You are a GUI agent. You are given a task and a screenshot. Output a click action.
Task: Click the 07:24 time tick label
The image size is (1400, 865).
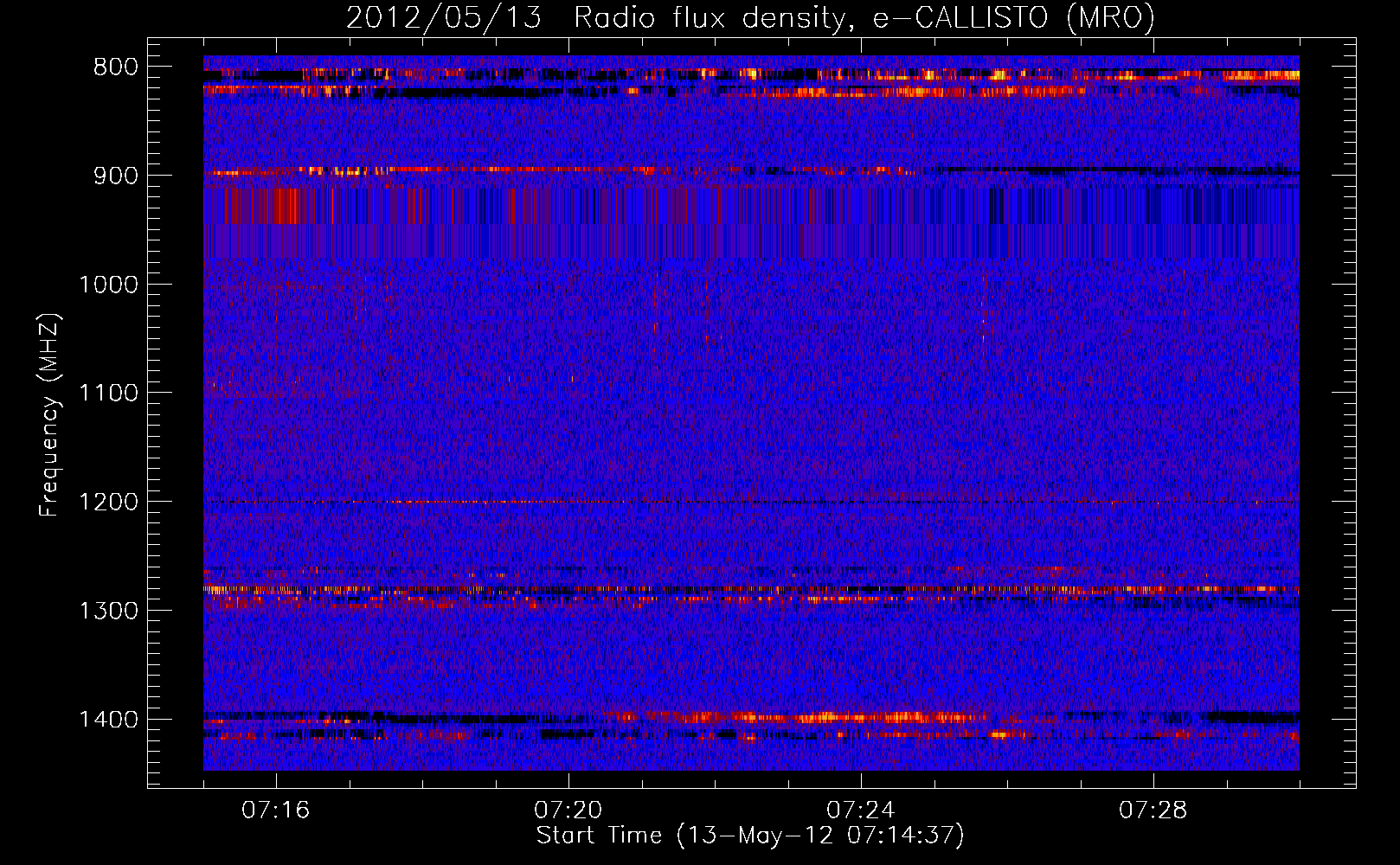pos(861,811)
